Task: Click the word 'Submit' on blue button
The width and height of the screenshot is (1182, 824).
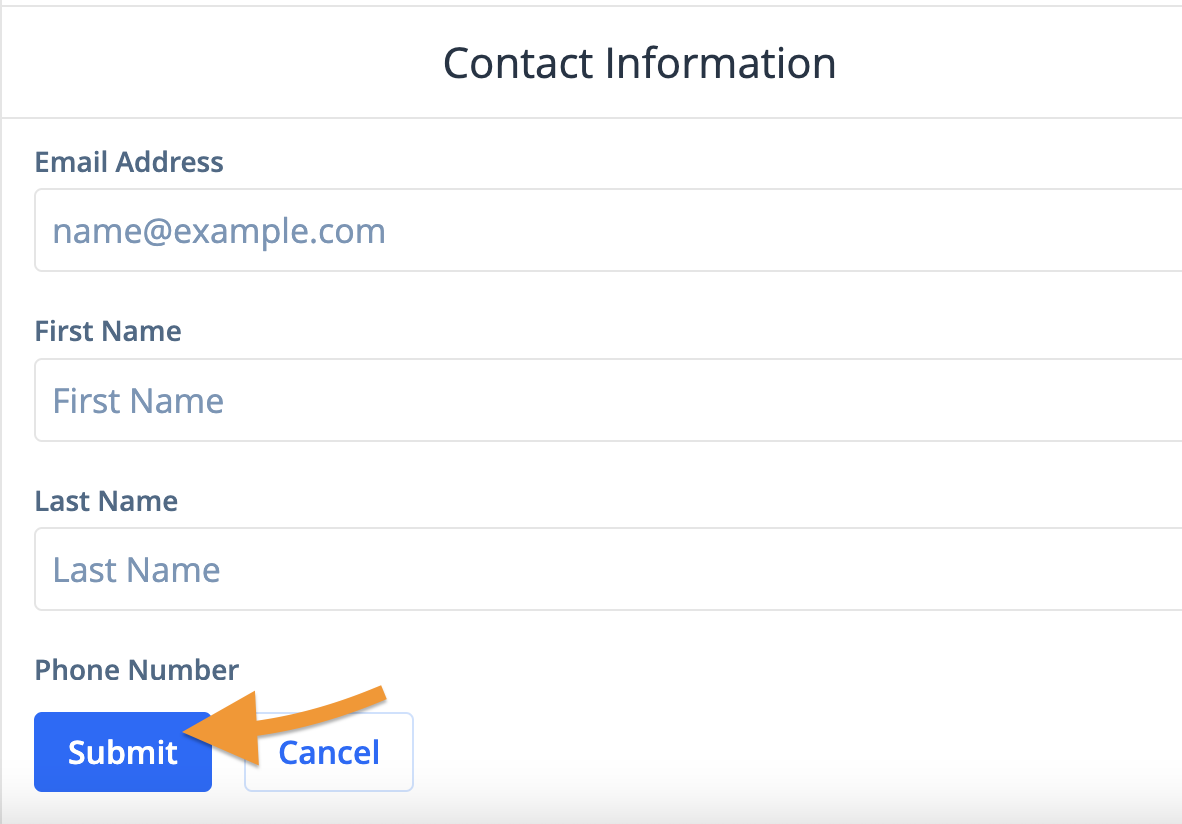Action: click(x=123, y=752)
